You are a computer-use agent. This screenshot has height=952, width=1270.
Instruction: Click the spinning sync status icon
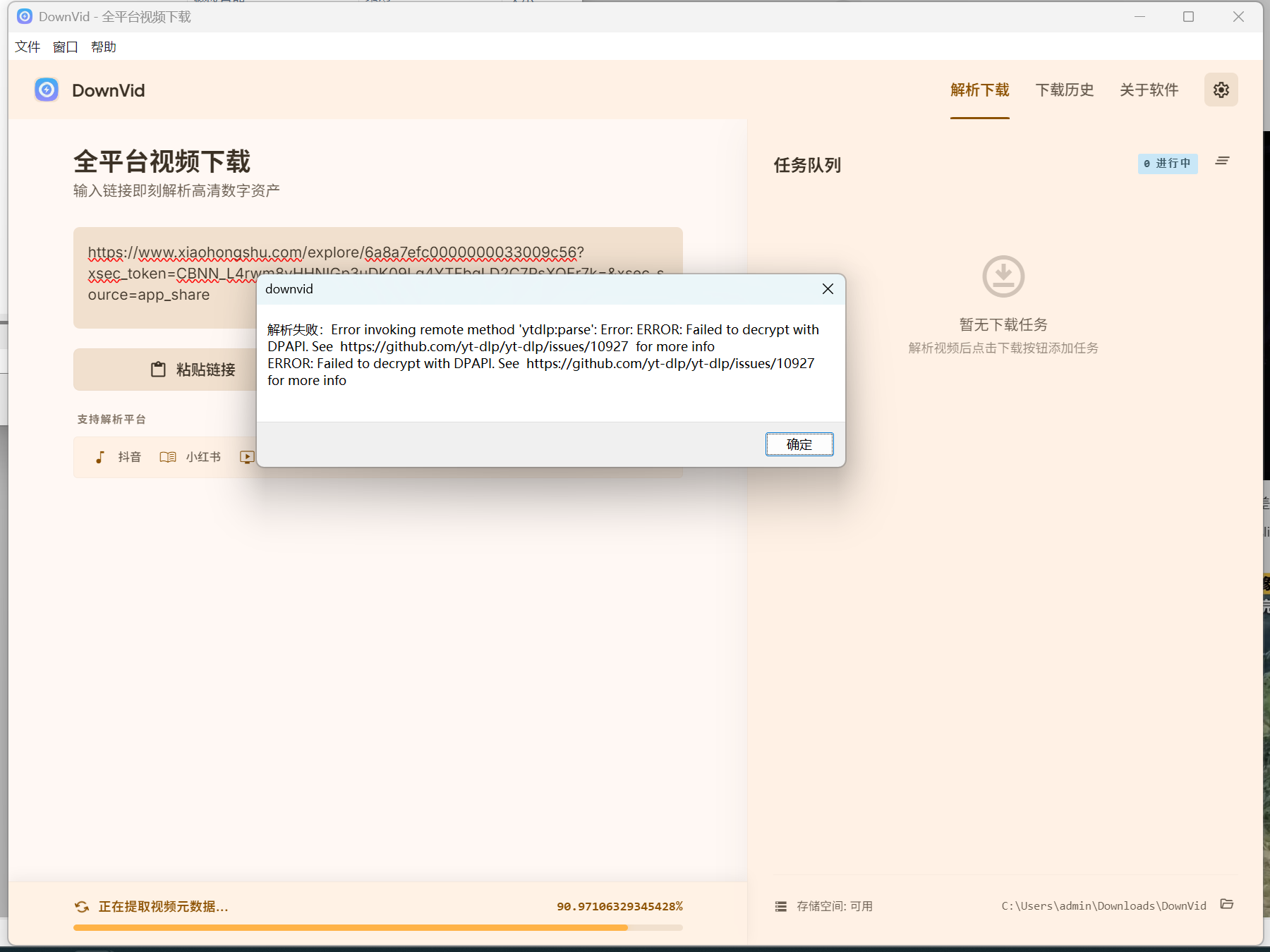pos(82,906)
